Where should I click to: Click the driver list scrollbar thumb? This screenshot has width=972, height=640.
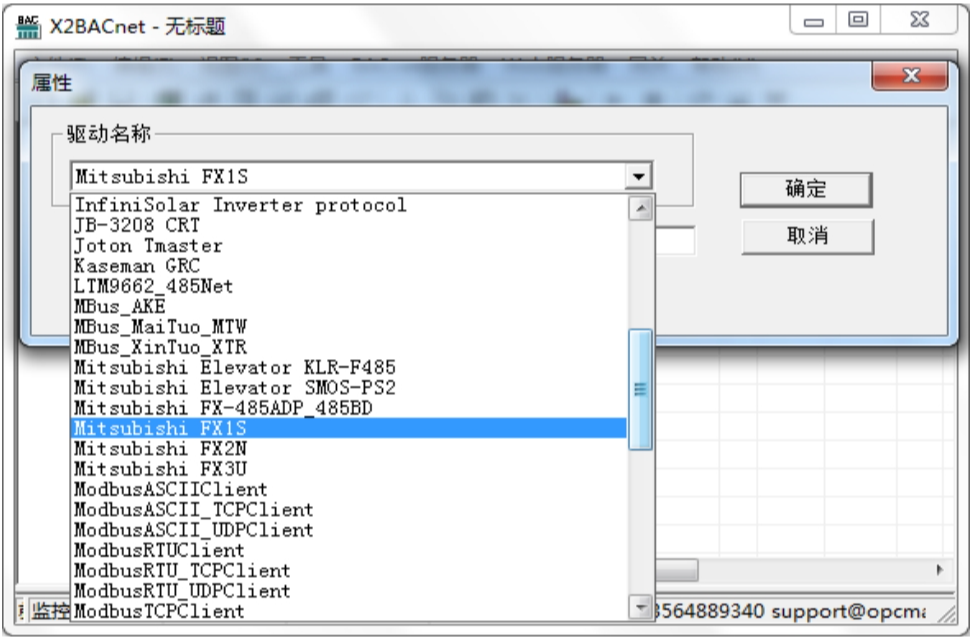pyautogui.click(x=640, y=389)
